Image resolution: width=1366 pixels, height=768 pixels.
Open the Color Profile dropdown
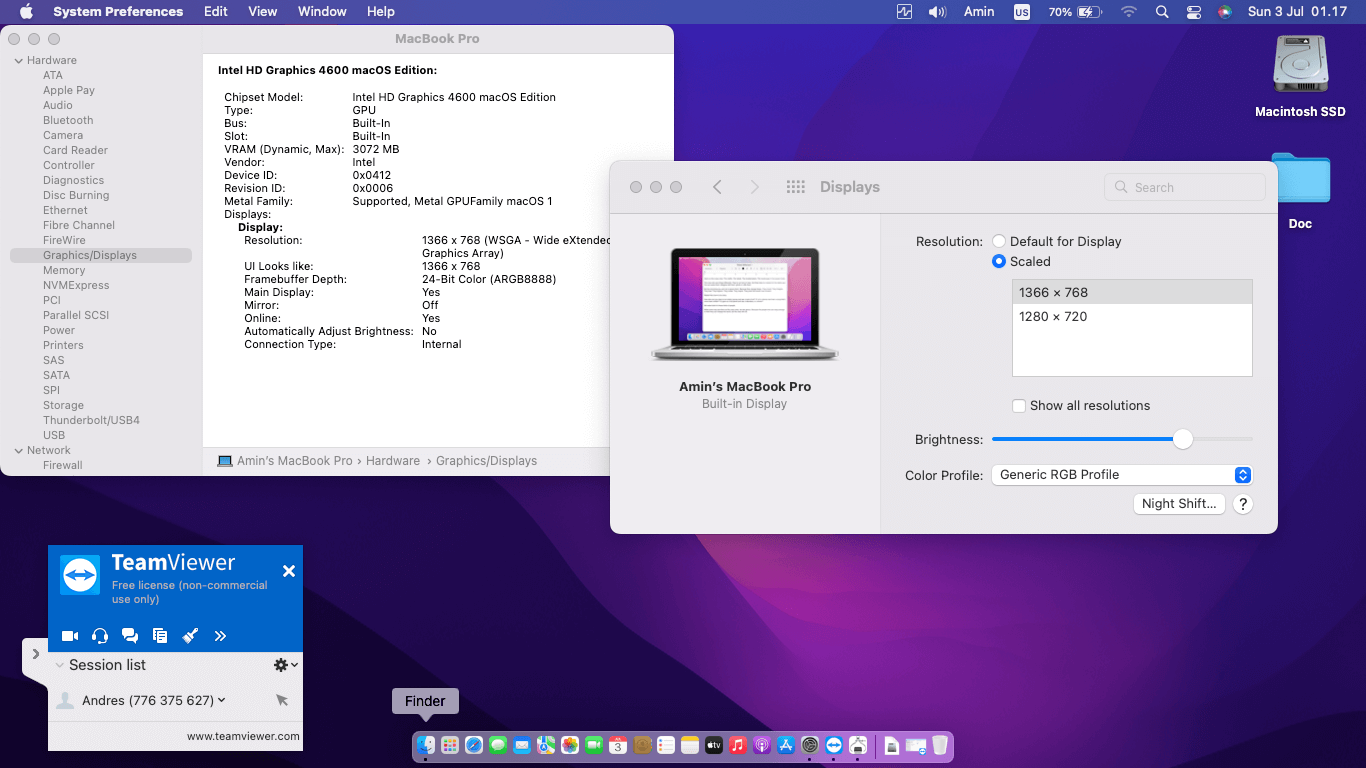point(1121,475)
